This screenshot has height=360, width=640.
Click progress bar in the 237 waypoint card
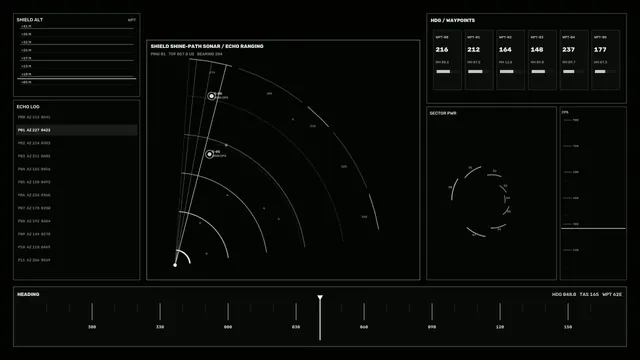pos(574,71)
